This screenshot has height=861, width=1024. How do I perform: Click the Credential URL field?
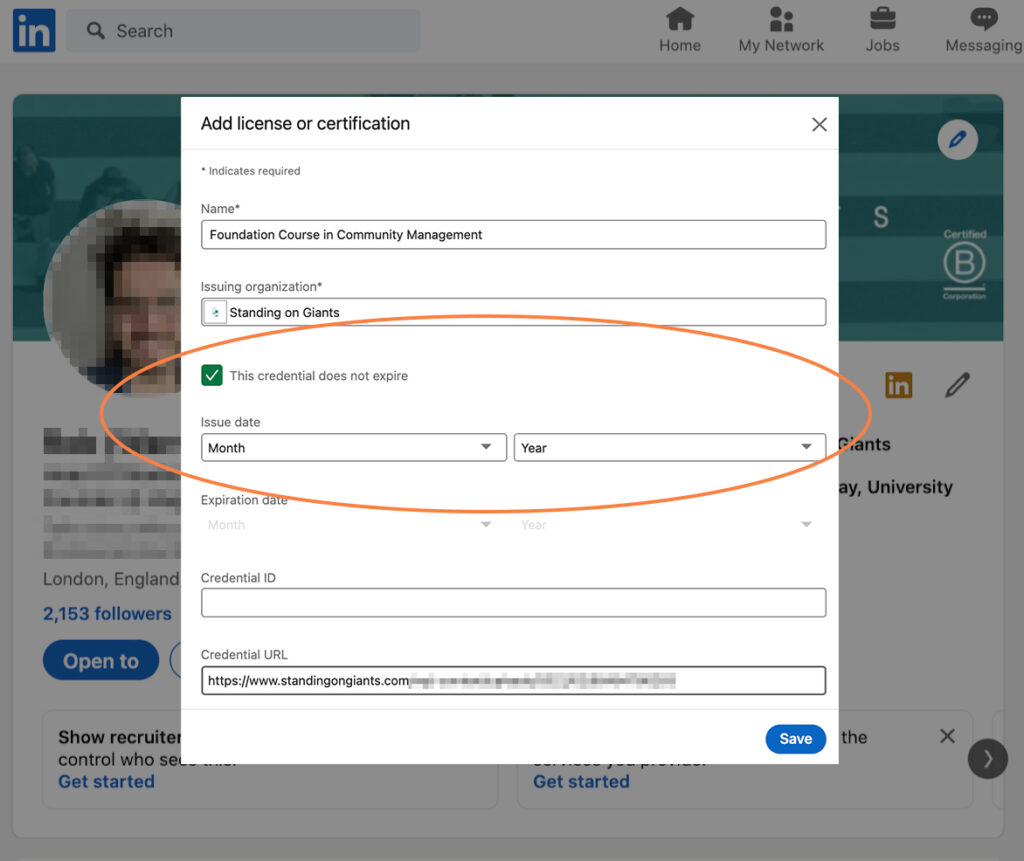[x=513, y=681]
